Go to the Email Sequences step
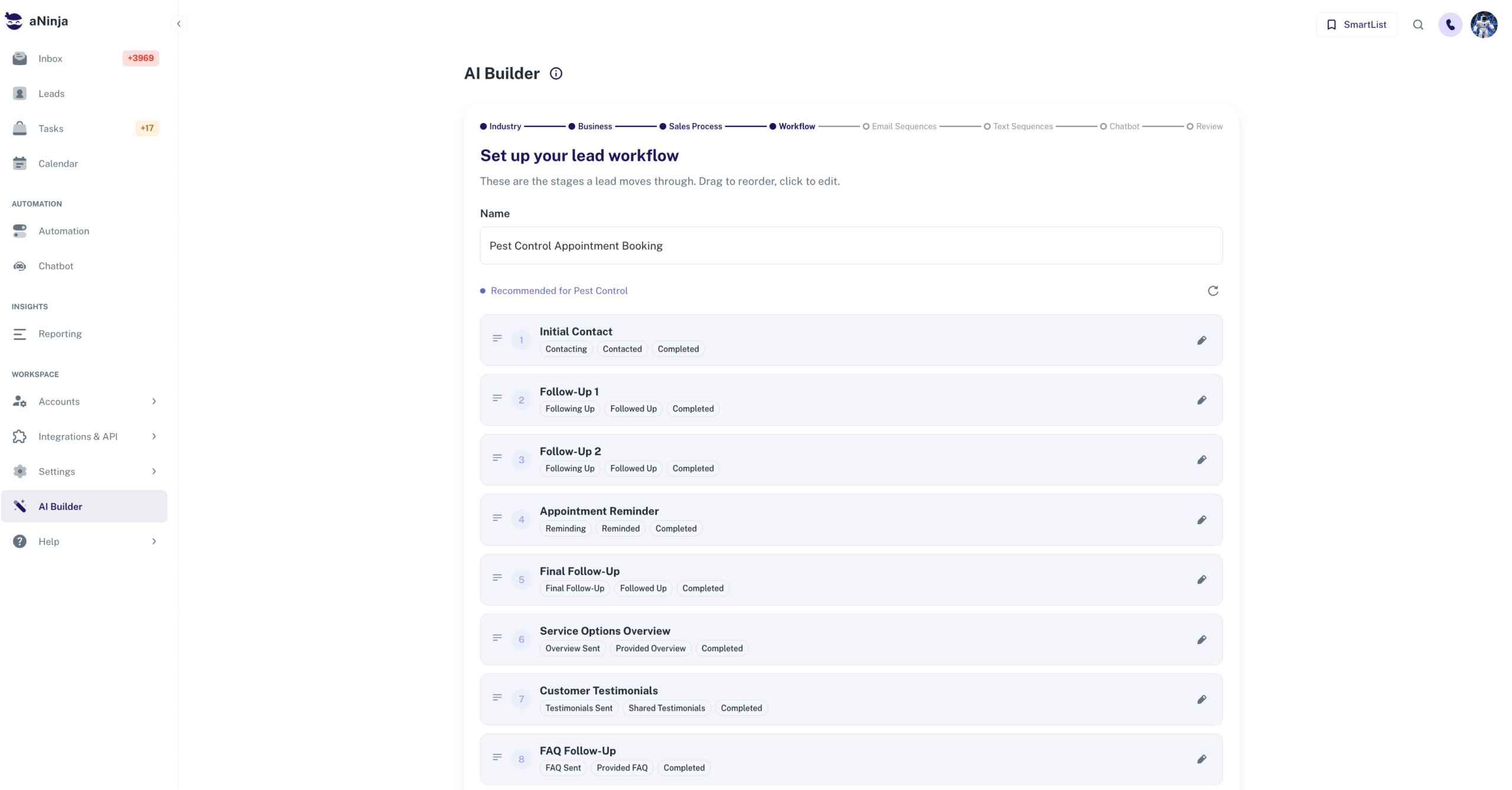This screenshot has width=1512, height=790. [x=899, y=126]
